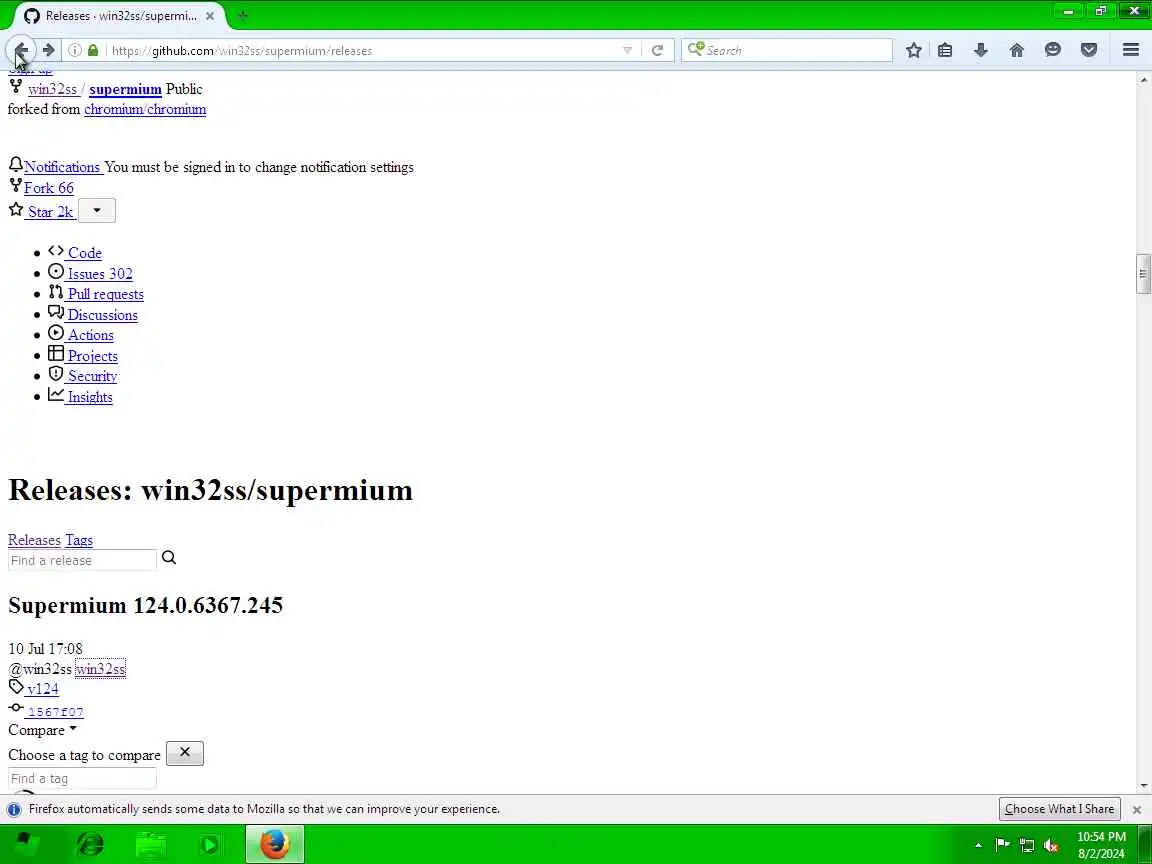Open URL history dropdown arrow in address bar

627,50
